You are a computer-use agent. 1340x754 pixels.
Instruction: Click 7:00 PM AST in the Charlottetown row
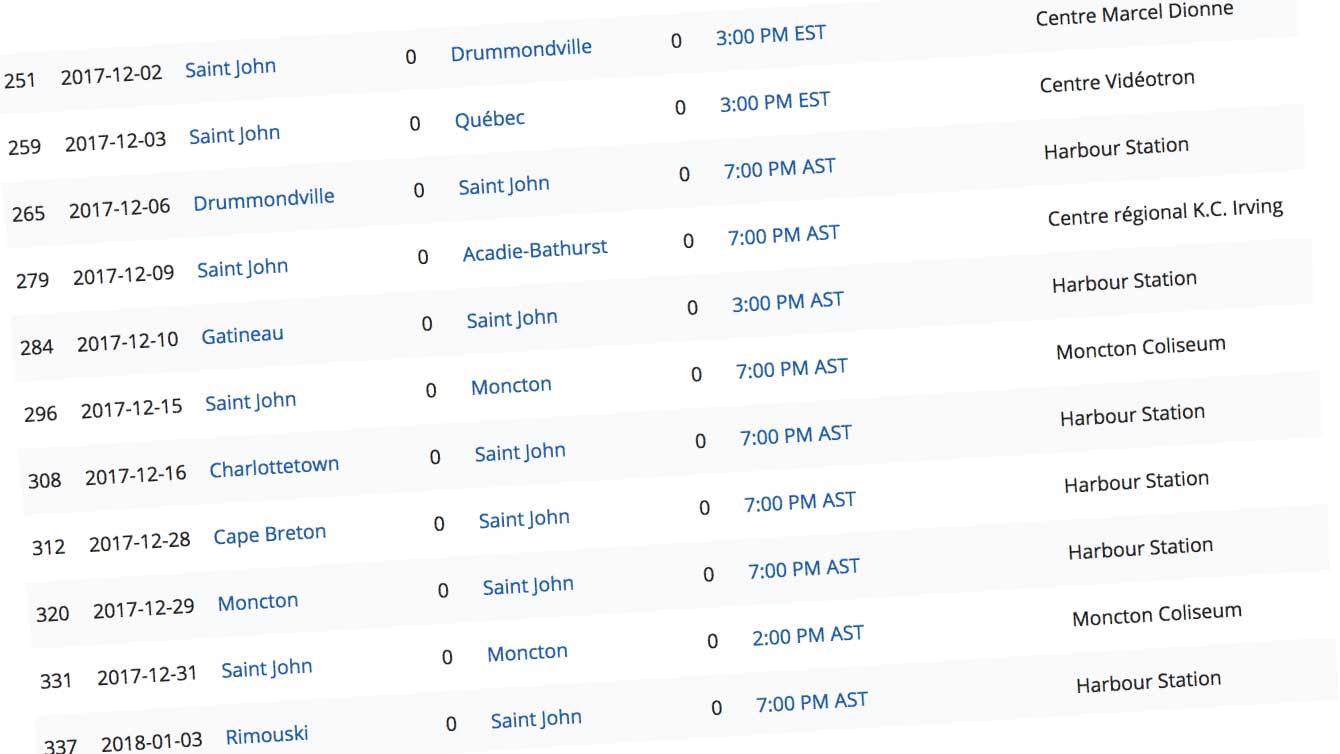pyautogui.click(x=796, y=436)
